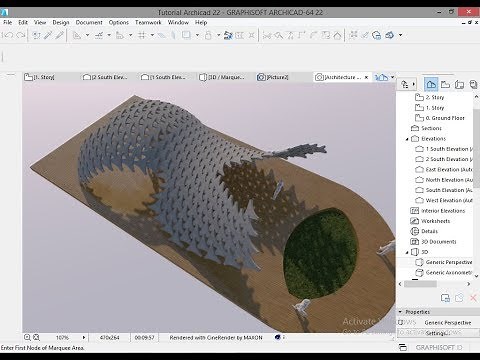Click the Suspend Groups lock icon

tap(208, 35)
